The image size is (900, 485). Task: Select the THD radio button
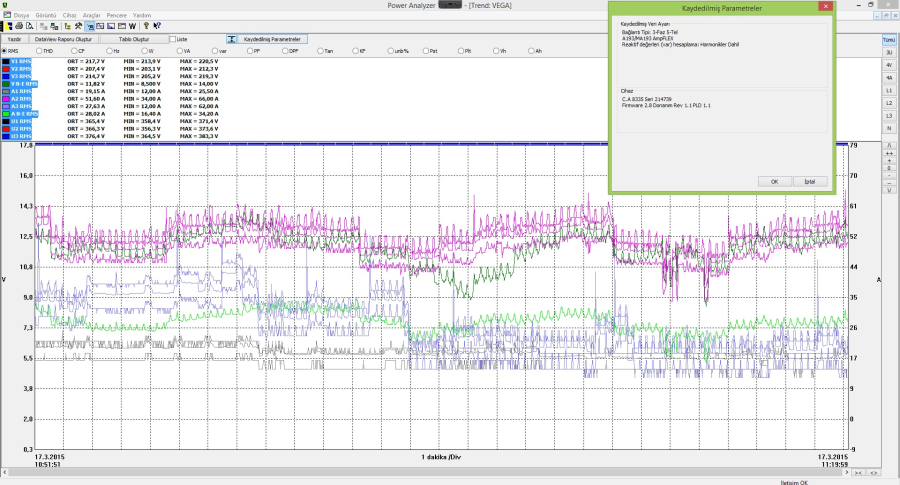[x=39, y=51]
